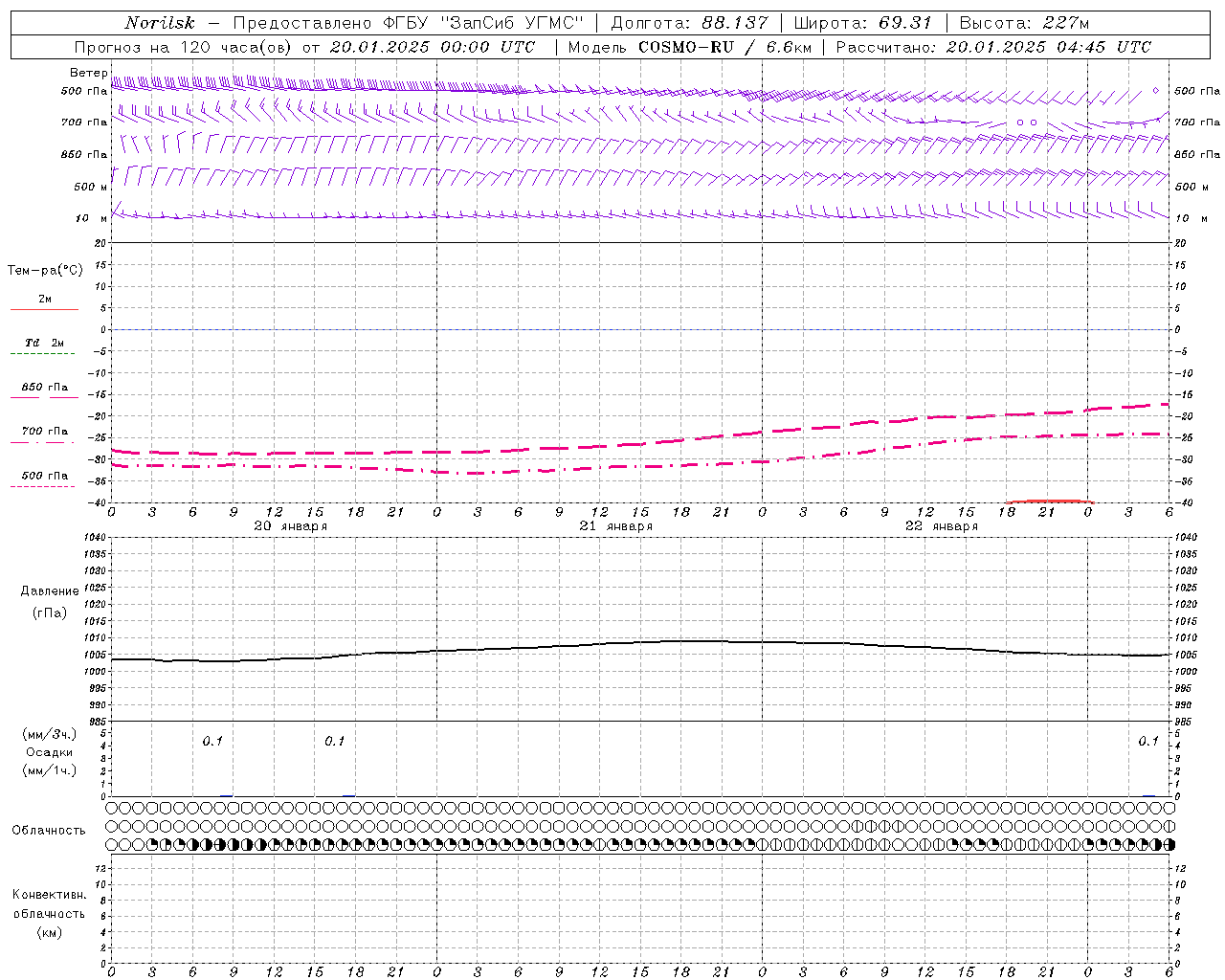Click the 'Широта: 69.31' latitude value
The image size is (1225, 980).
click(862, 23)
